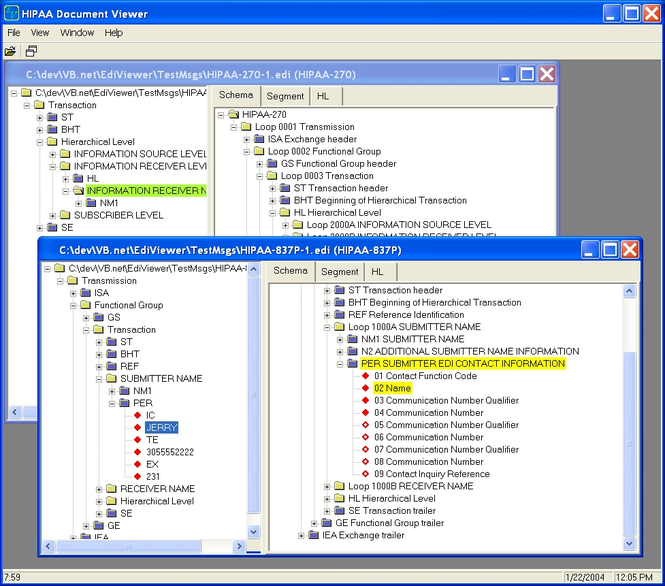This screenshot has height=586, width=665.
Task: Select 3055552222 value in PER segment
Action: point(170,452)
